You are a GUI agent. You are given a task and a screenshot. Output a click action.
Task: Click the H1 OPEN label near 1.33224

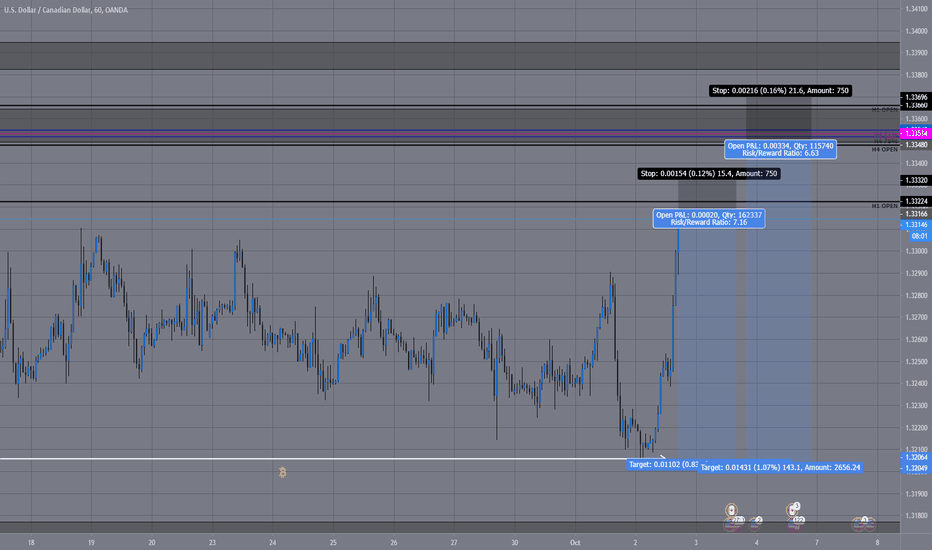(884, 206)
